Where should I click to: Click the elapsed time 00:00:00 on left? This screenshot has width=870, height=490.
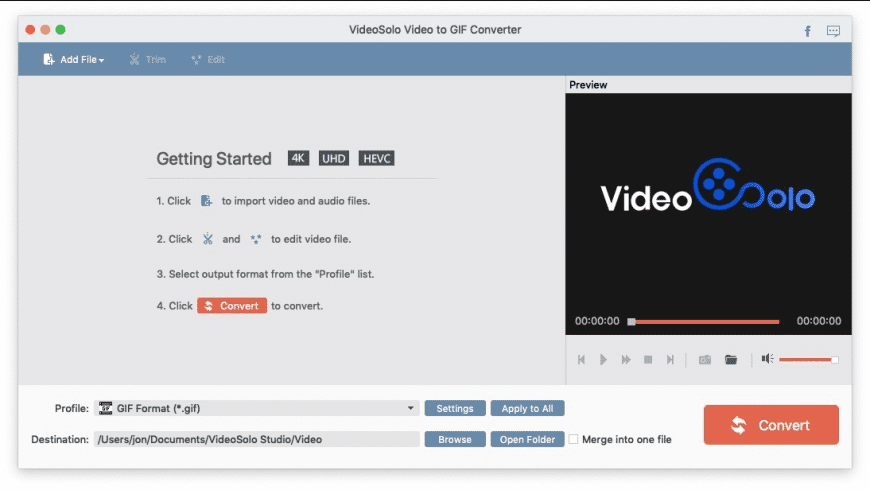[x=597, y=321]
